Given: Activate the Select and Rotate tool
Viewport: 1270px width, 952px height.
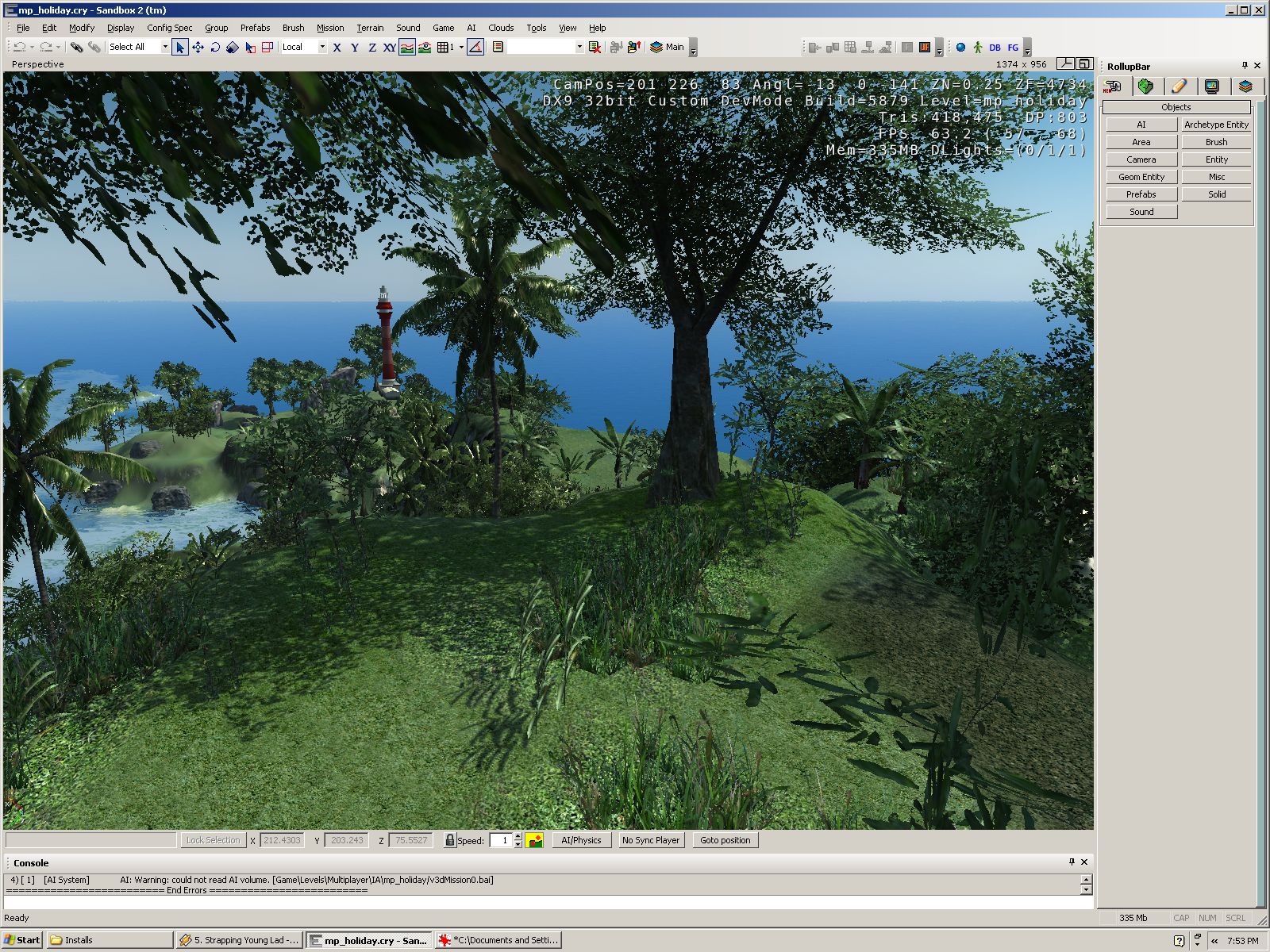Looking at the screenshot, I should pyautogui.click(x=215, y=47).
